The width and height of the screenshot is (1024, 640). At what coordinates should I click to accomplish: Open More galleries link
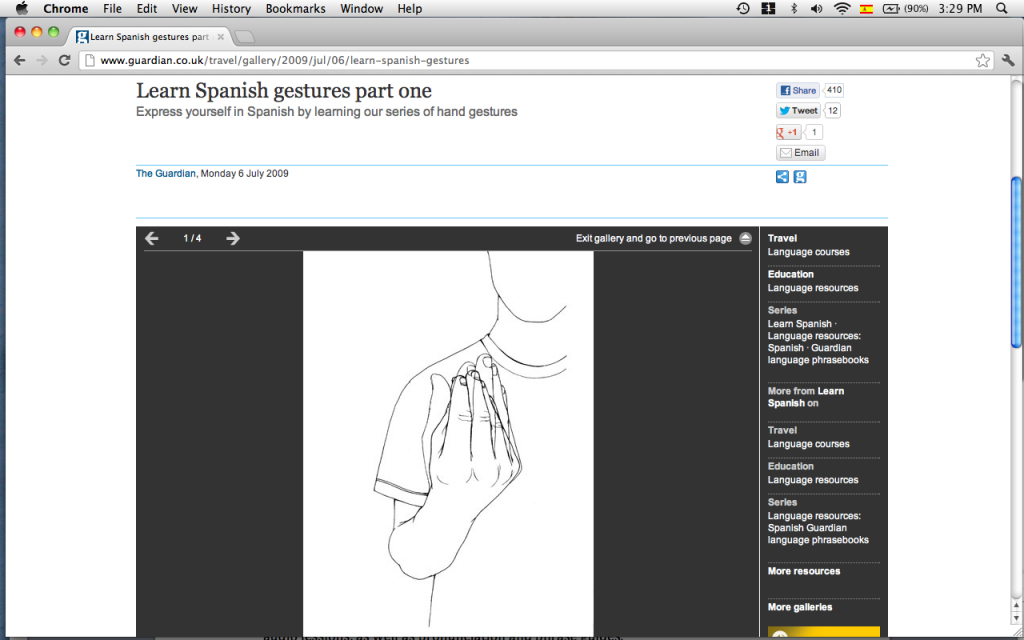800,607
